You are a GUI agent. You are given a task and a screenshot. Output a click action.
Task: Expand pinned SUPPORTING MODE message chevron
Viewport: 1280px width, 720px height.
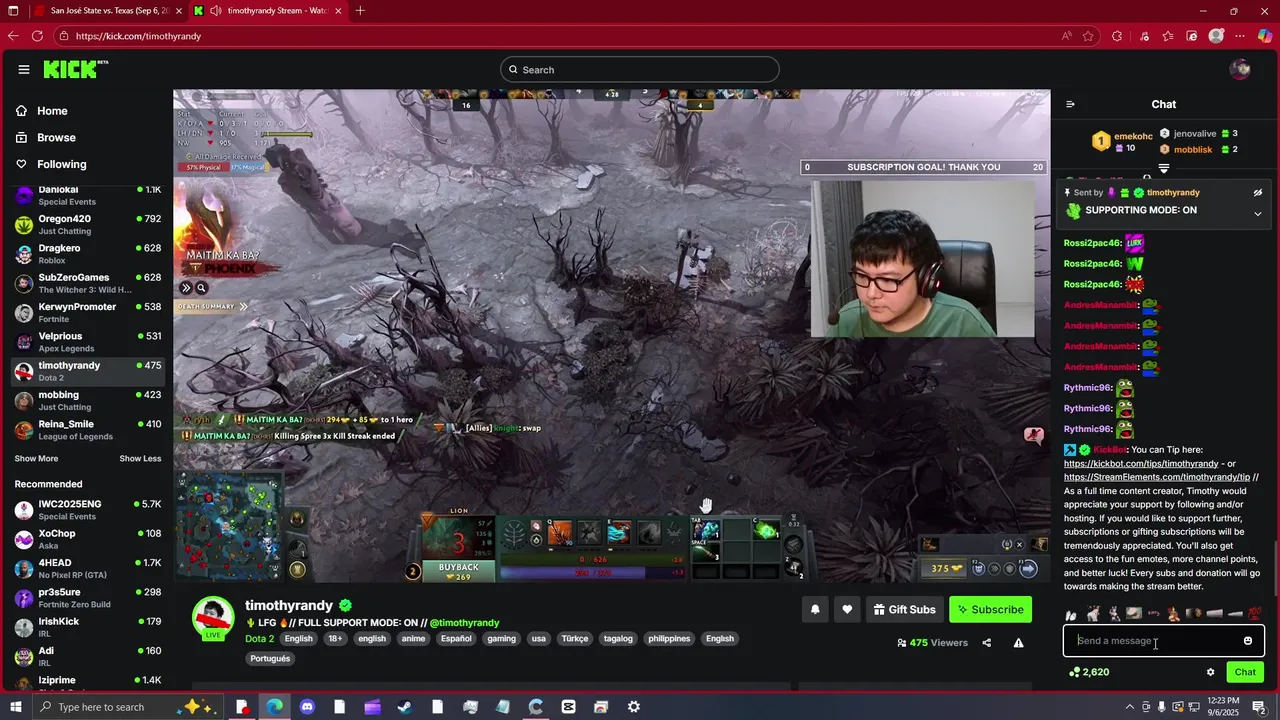[1258, 213]
